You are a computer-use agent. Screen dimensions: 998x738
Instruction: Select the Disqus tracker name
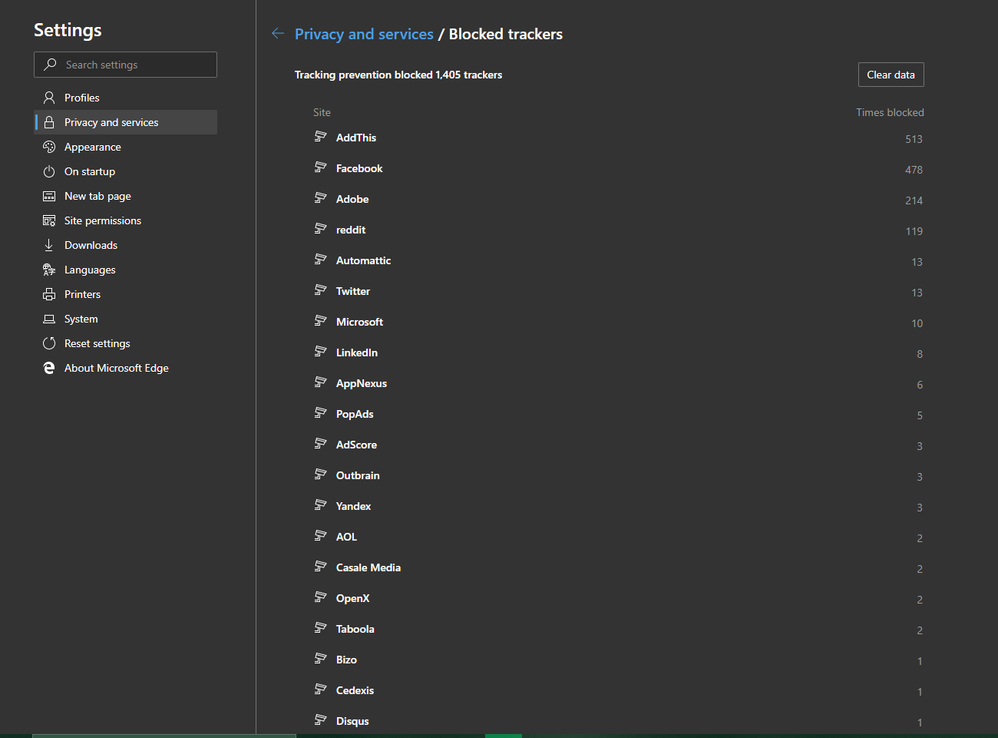pyautogui.click(x=353, y=721)
